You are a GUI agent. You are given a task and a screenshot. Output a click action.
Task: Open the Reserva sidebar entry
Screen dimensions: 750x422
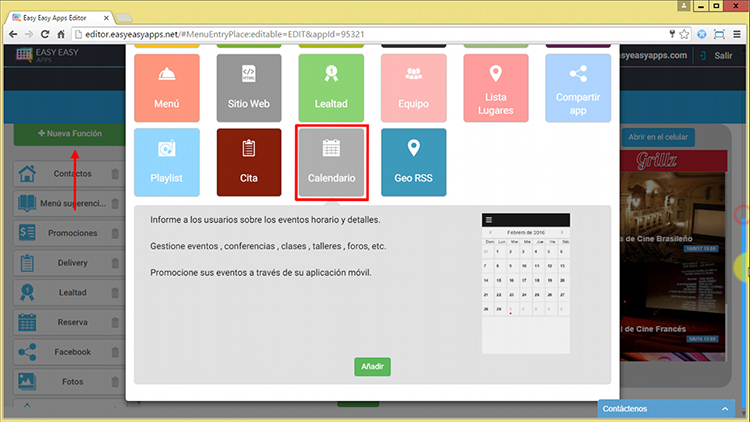point(67,322)
